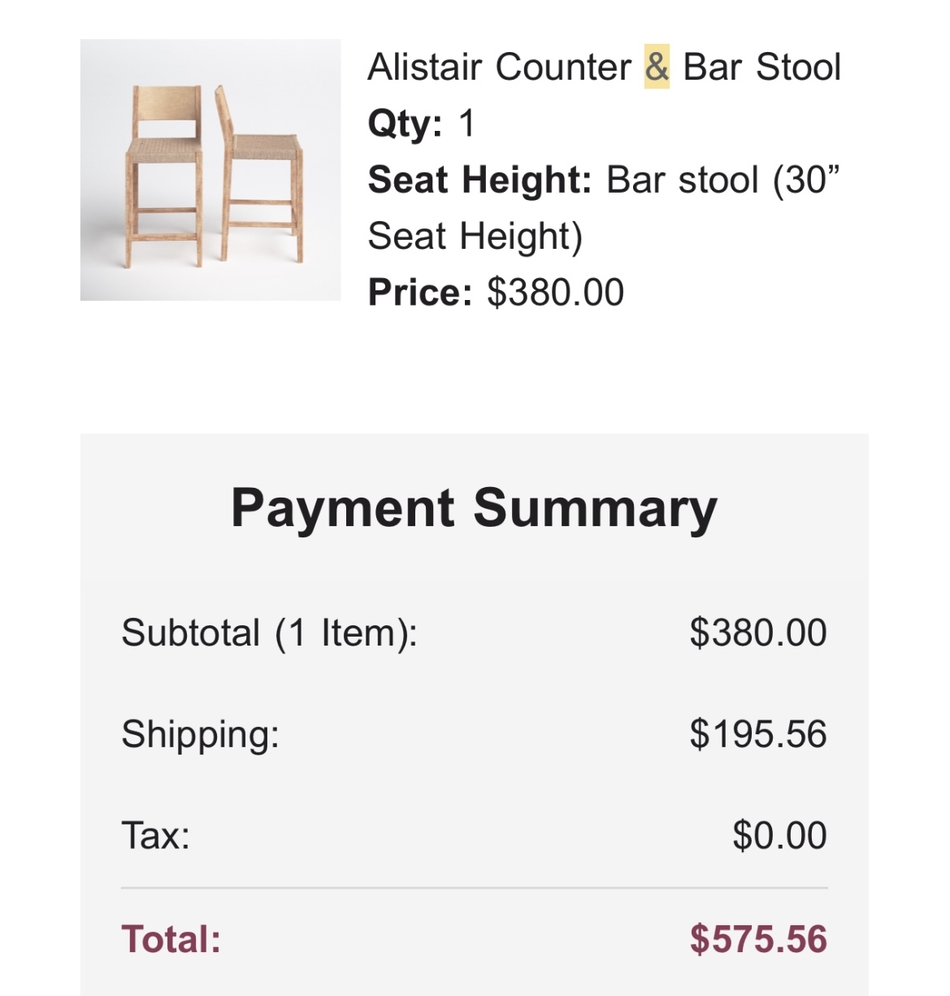The image size is (950, 996).
Task: Click the divider line above Total
Action: tap(474, 888)
